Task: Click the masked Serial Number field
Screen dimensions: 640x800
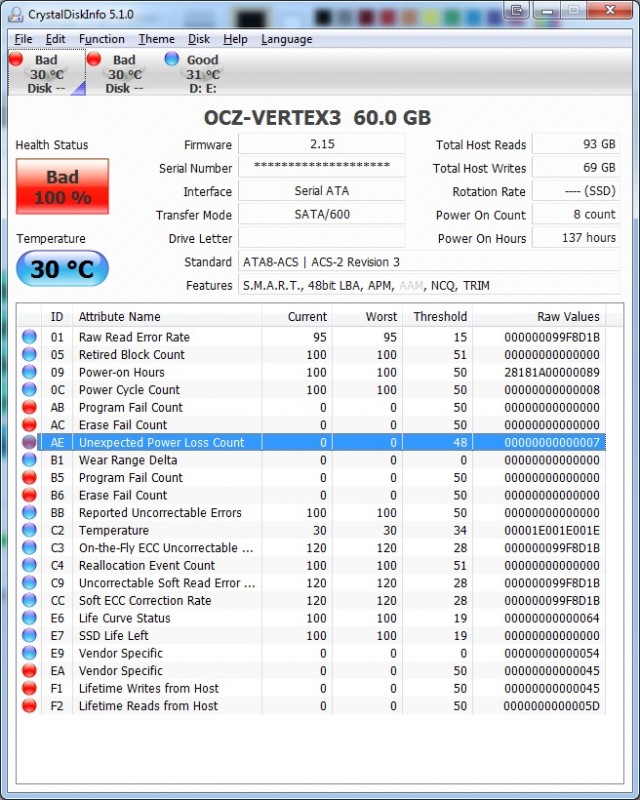Action: (x=322, y=167)
